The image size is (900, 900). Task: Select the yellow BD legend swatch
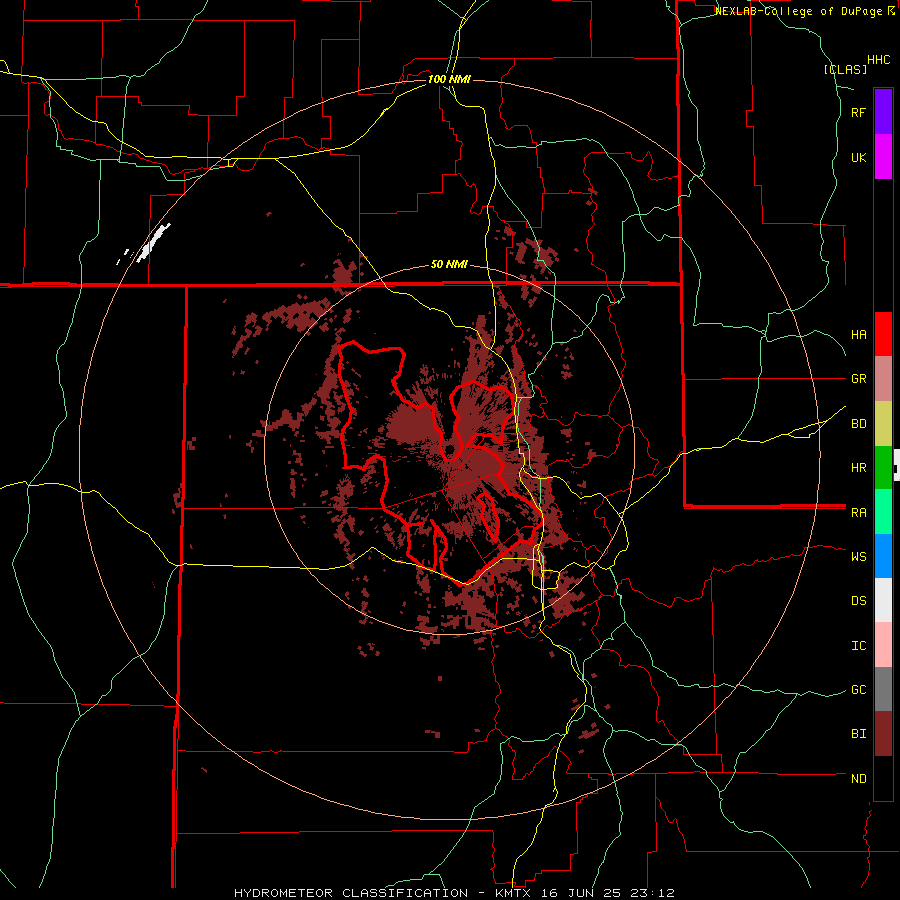pyautogui.click(x=883, y=424)
